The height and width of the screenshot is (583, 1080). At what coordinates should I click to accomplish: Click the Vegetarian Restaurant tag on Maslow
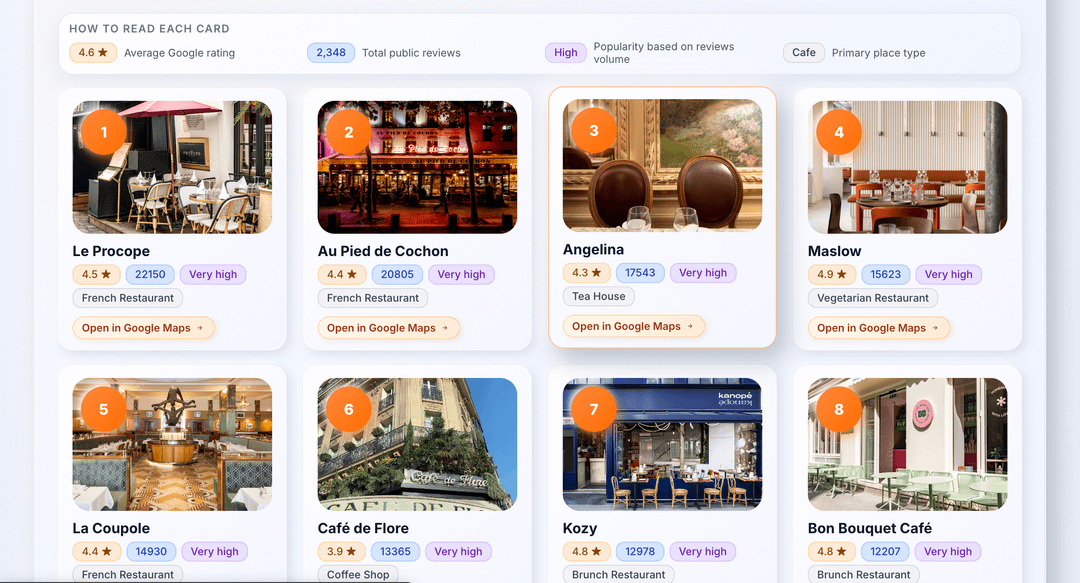[x=872, y=298]
